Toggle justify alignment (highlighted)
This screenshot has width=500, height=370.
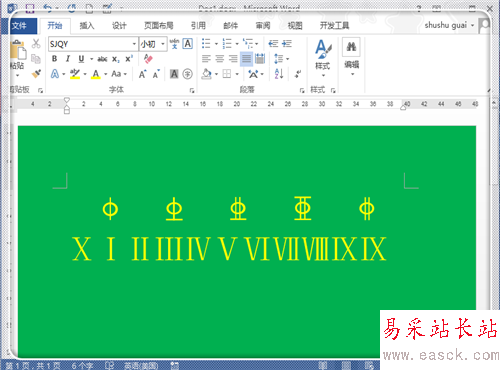click(x=246, y=59)
